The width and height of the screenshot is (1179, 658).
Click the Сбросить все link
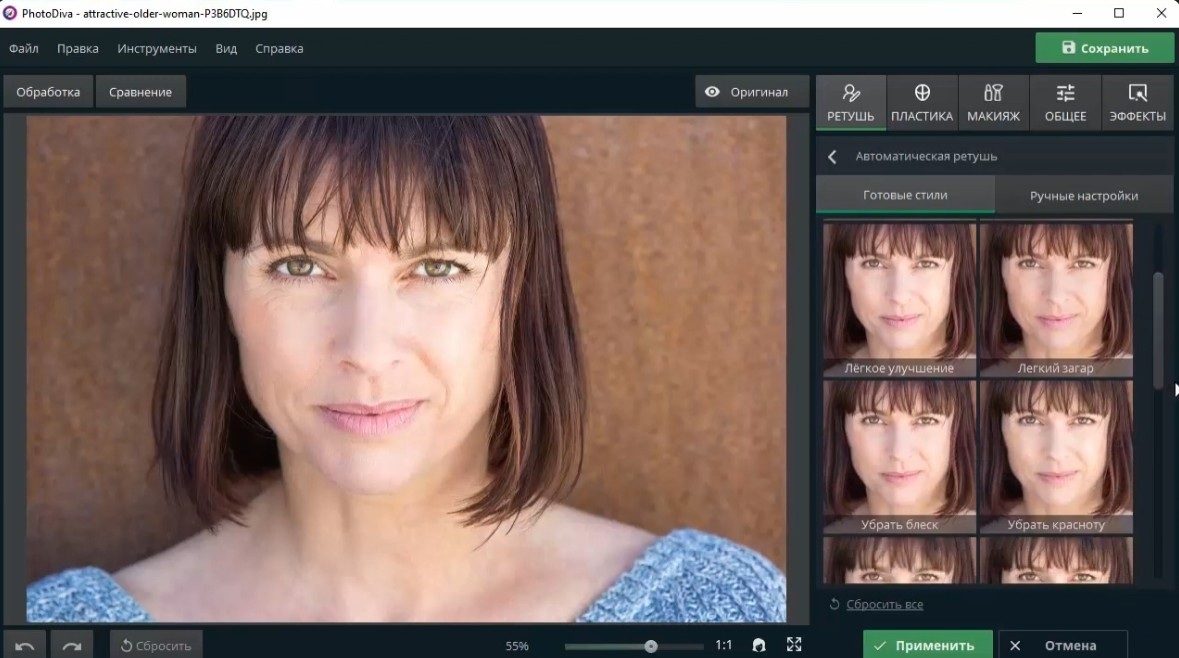[x=884, y=604]
